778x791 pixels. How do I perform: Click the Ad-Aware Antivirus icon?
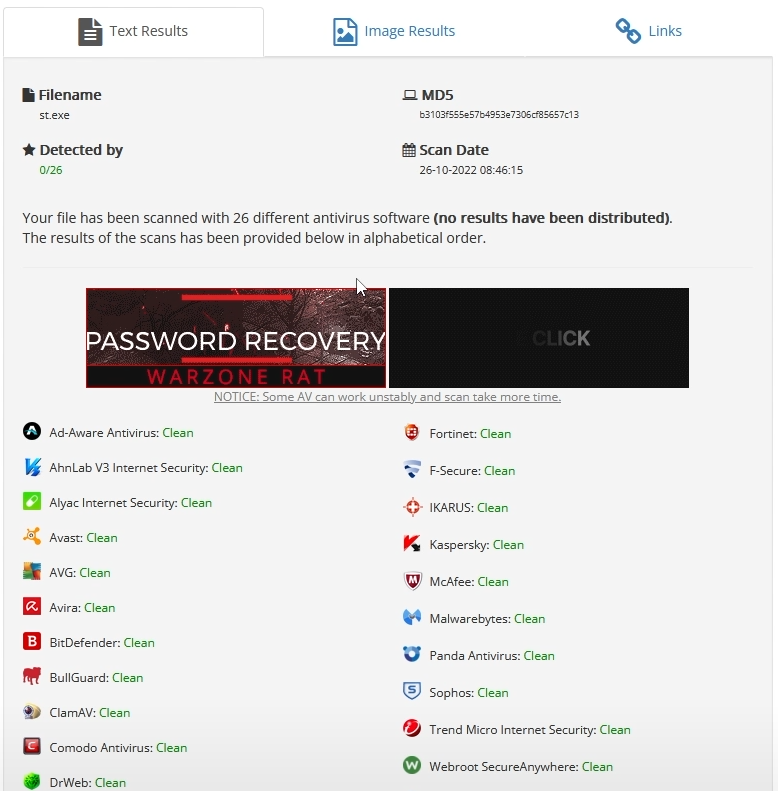click(32, 431)
